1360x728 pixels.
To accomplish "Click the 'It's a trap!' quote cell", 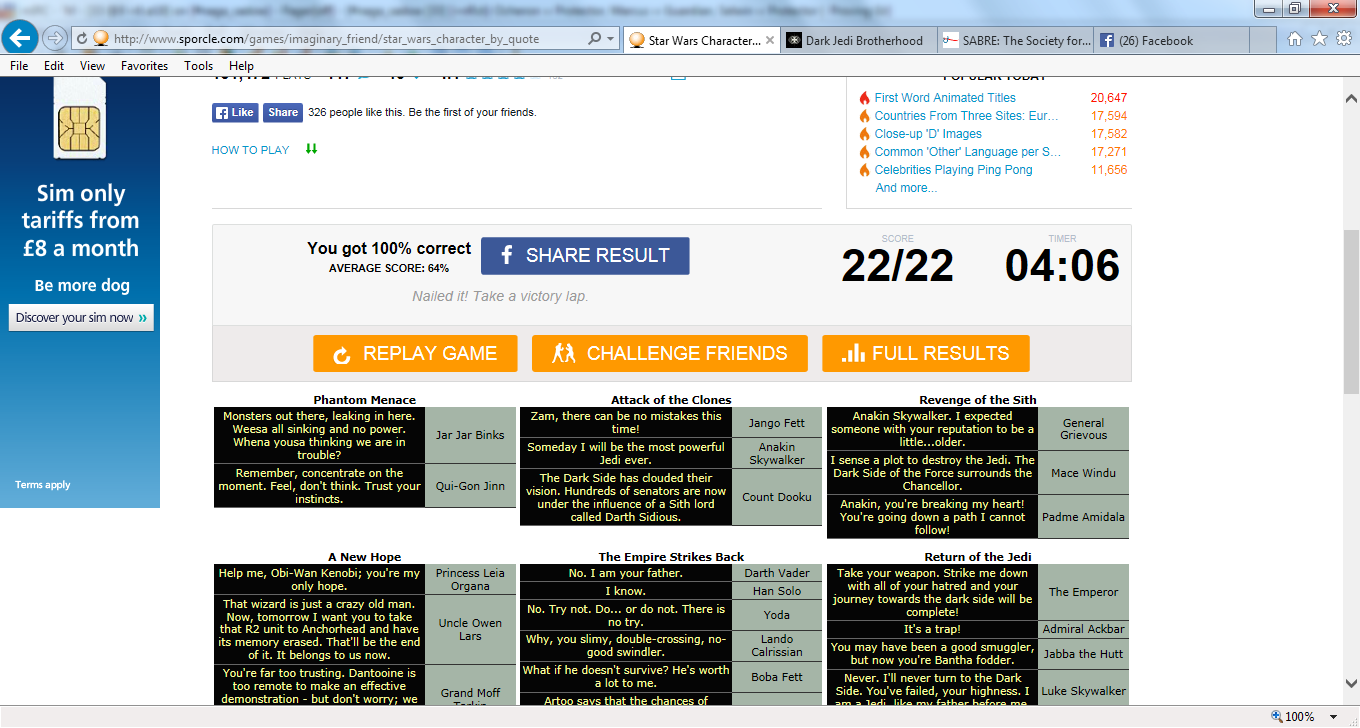I will pos(932,629).
